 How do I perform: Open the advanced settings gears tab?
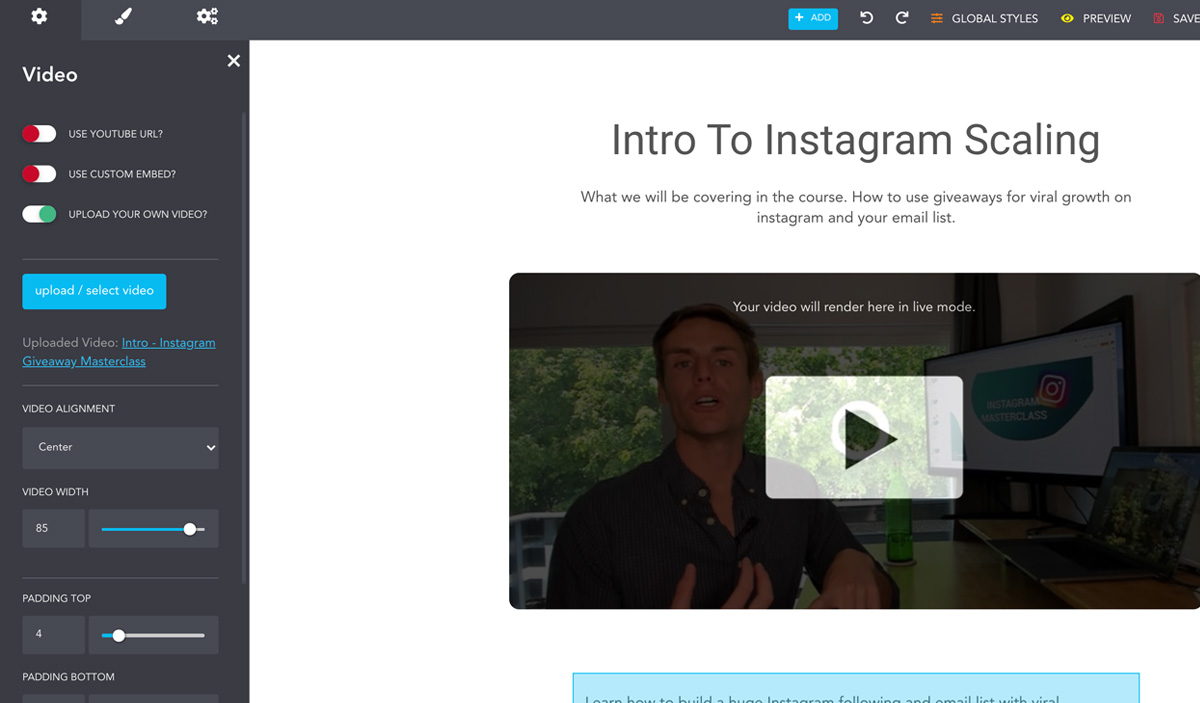(207, 17)
